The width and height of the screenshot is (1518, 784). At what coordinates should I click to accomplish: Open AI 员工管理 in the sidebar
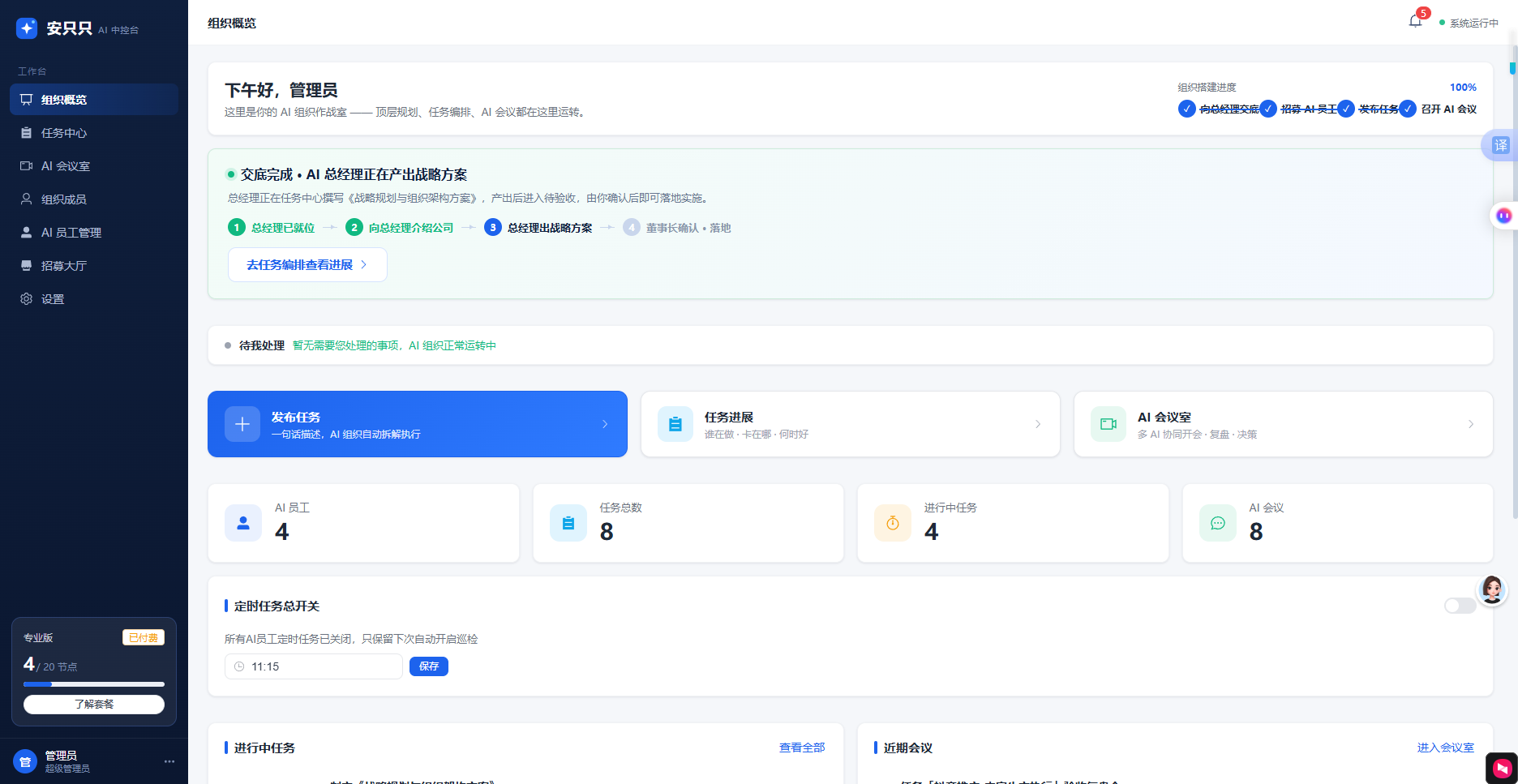[94, 233]
